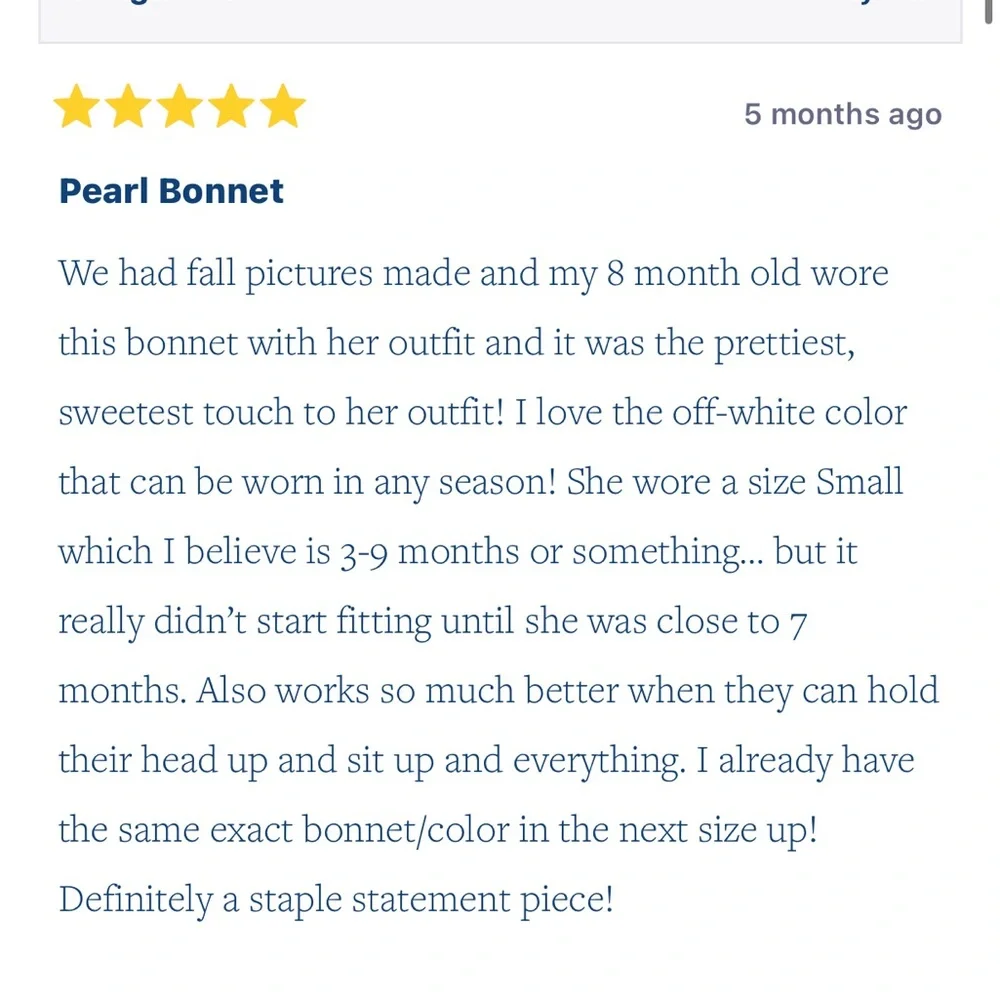This screenshot has width=1000, height=1000.
Task: Click the line starting 'their head up and sit'
Action: pyautogui.click(x=486, y=761)
